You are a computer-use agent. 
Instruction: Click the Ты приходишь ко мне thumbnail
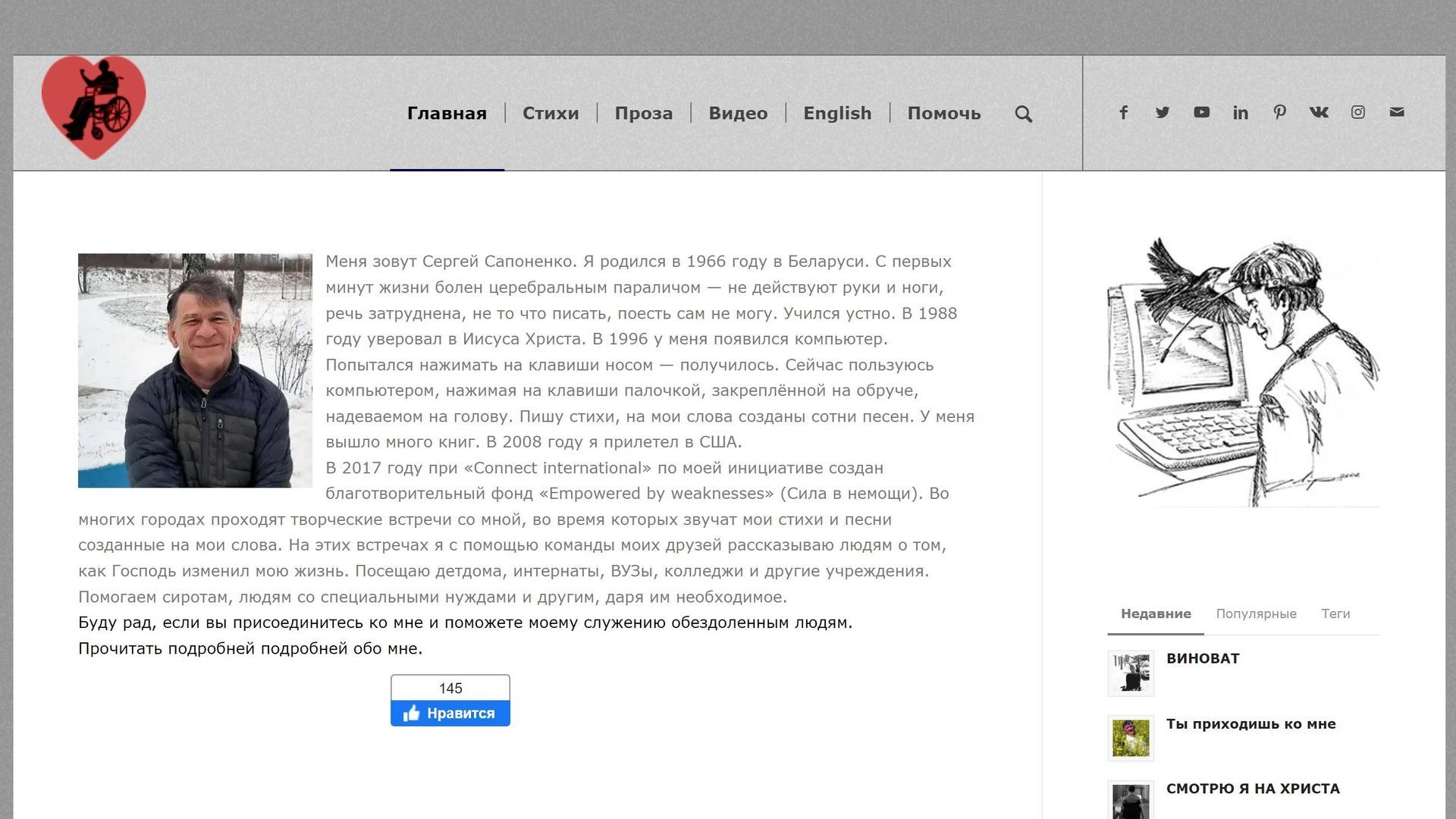point(1131,738)
